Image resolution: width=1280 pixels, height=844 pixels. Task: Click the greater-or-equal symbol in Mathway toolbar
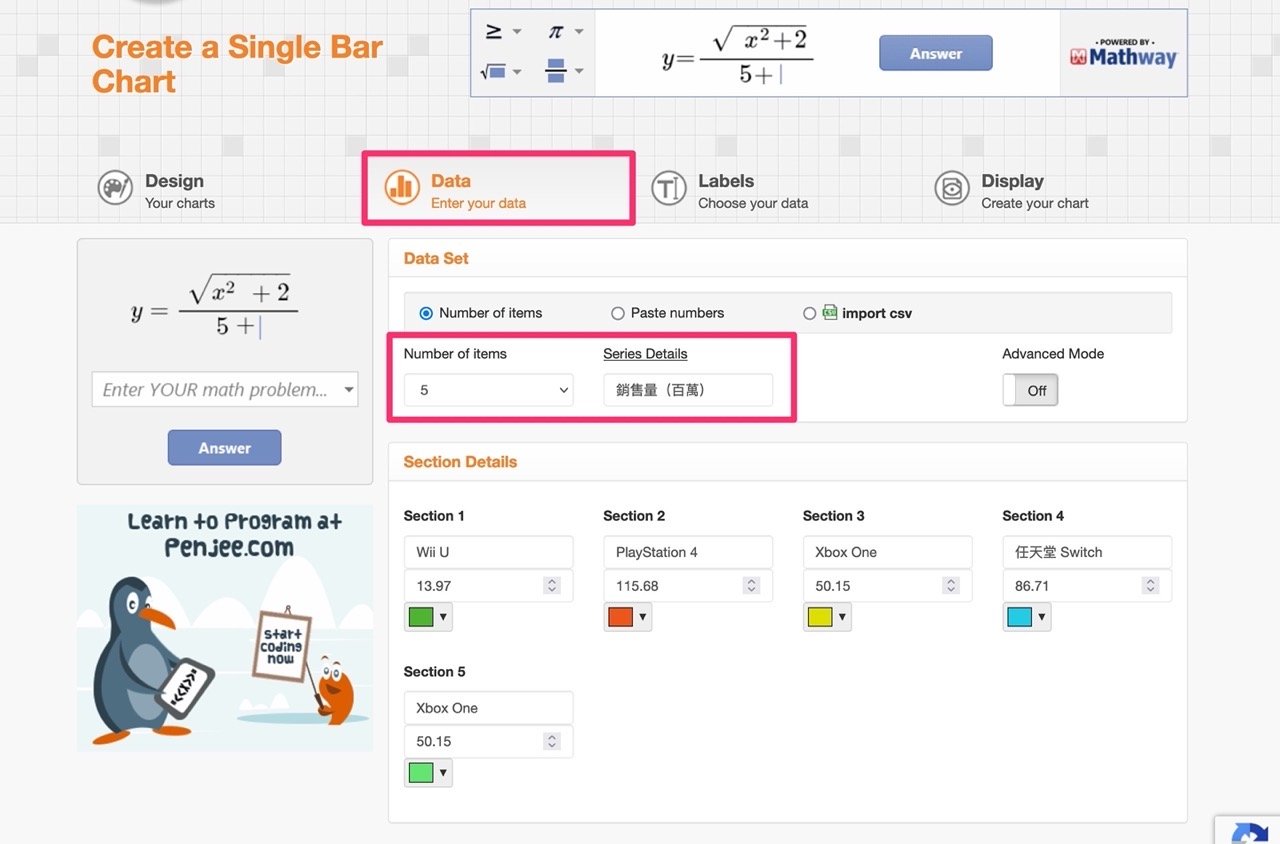click(x=493, y=32)
